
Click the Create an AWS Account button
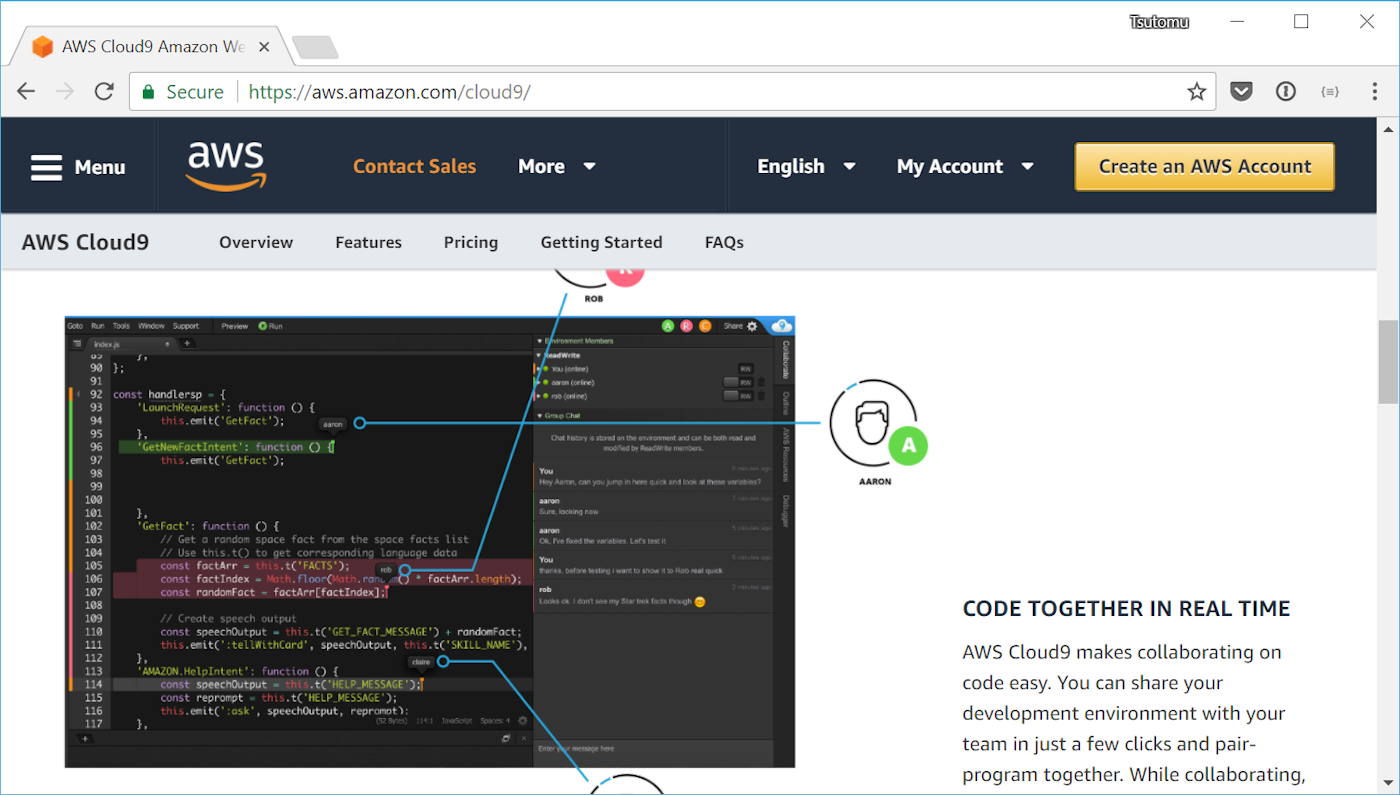1204,167
